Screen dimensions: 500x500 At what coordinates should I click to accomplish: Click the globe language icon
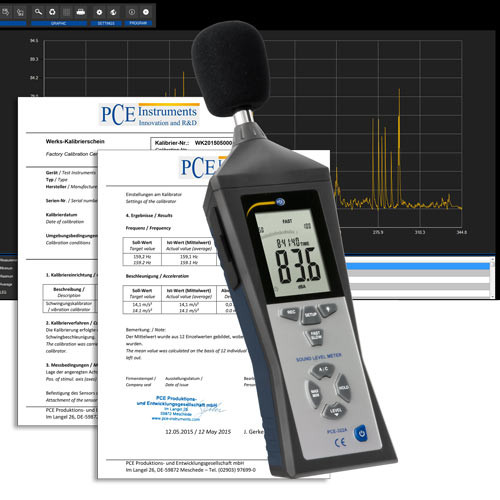click(x=113, y=12)
